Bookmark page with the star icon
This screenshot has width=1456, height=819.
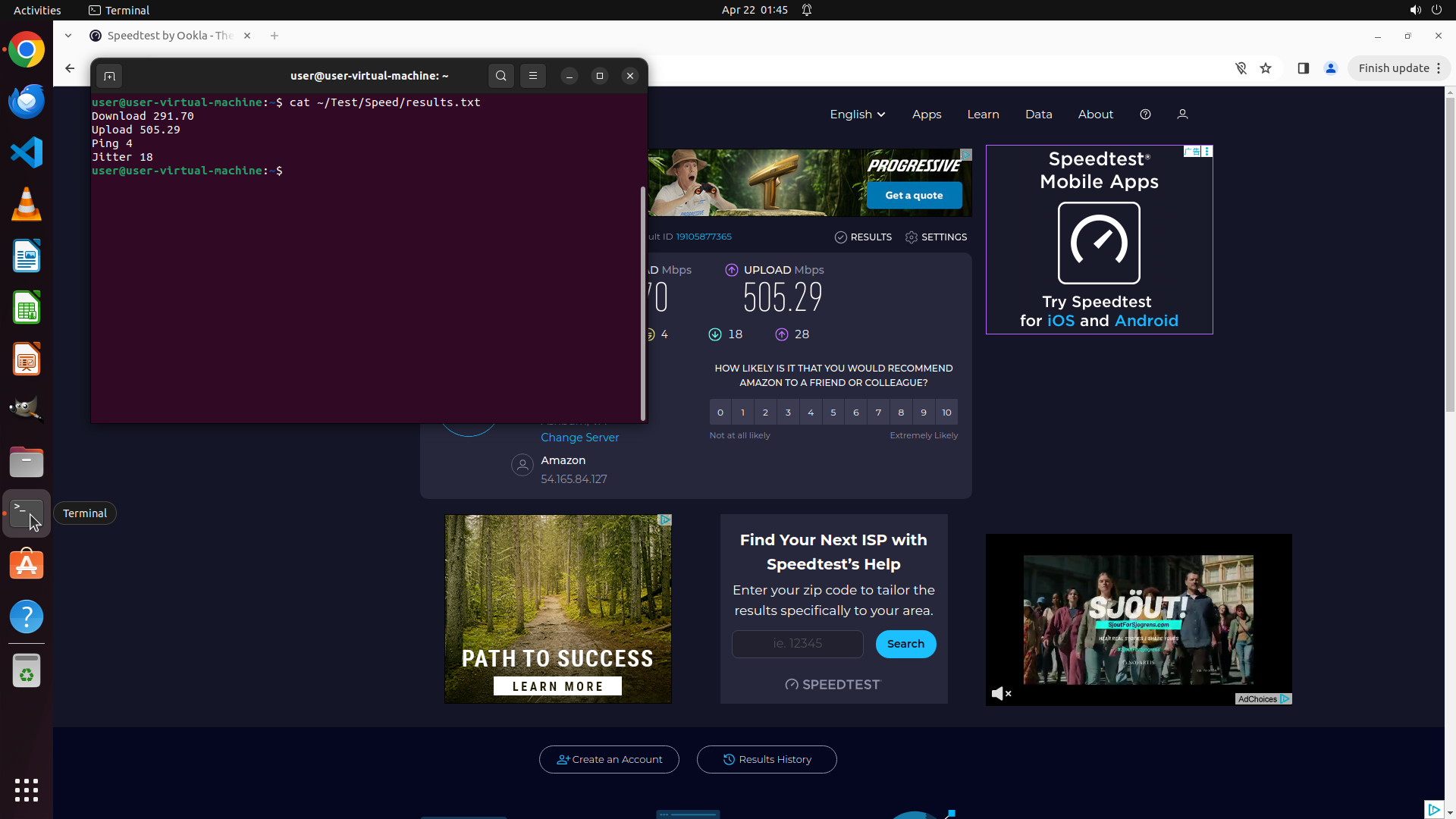coord(1266,68)
